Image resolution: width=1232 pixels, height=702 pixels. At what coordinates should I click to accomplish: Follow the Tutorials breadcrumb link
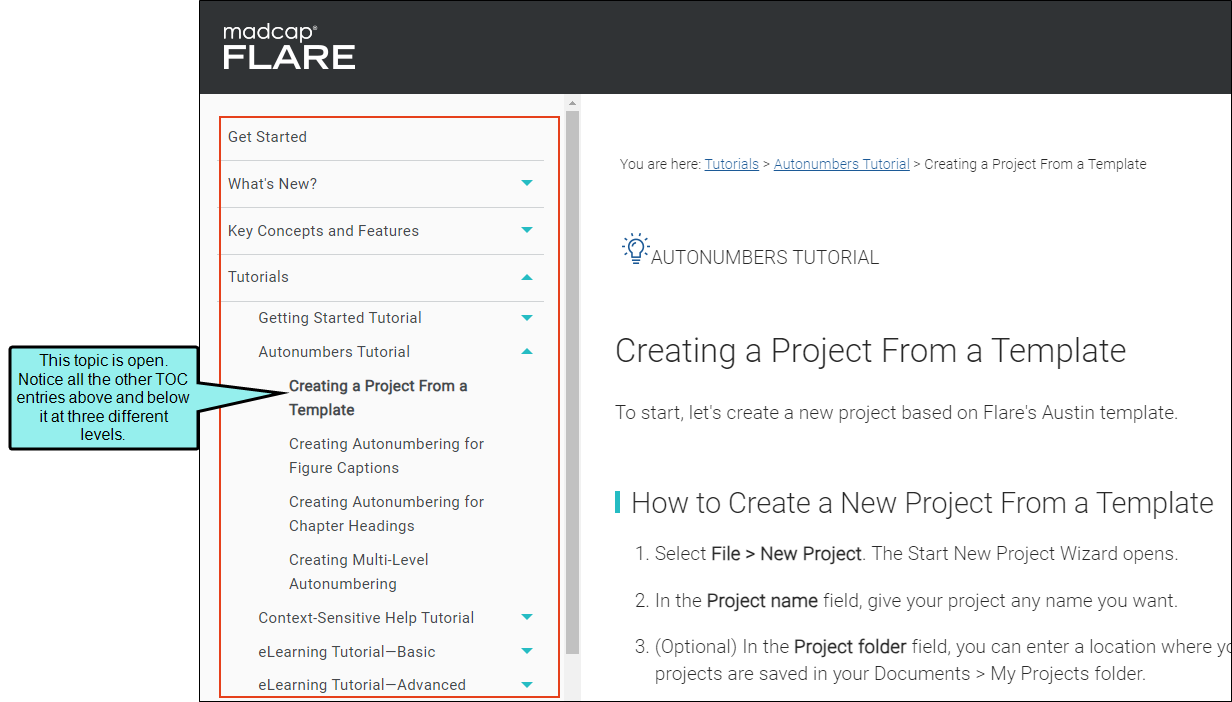tap(732, 164)
